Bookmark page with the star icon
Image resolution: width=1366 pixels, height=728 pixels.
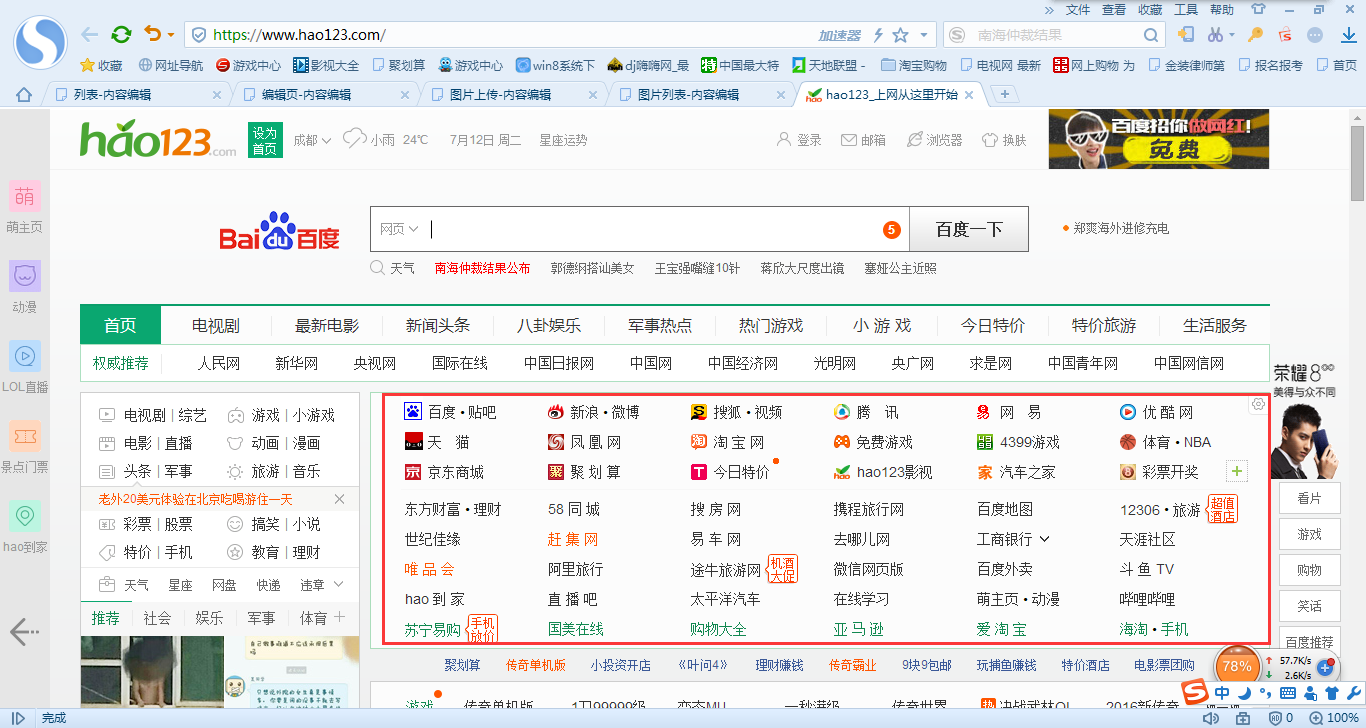coord(900,35)
